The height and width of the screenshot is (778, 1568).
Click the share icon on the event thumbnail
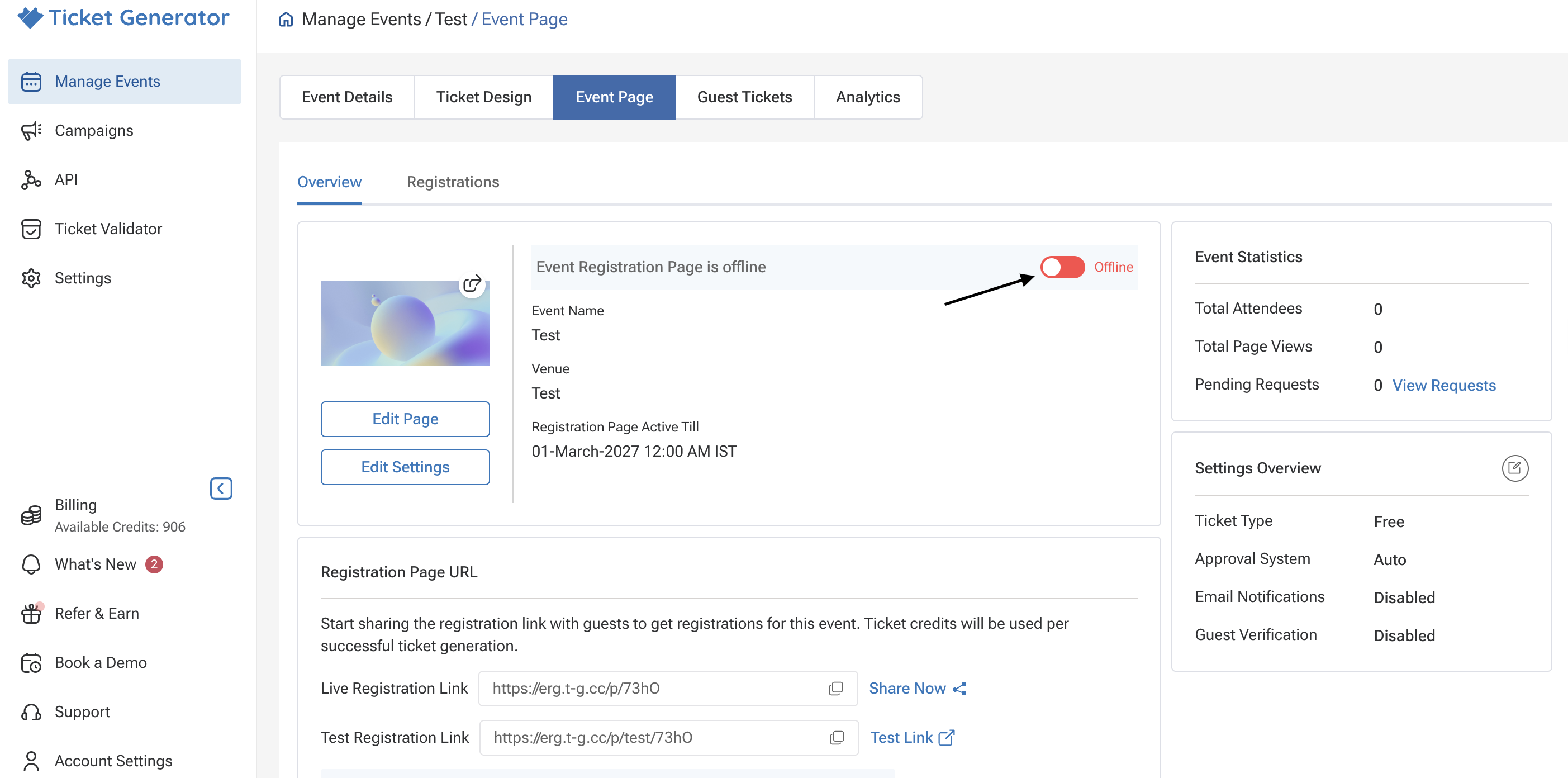point(472,284)
